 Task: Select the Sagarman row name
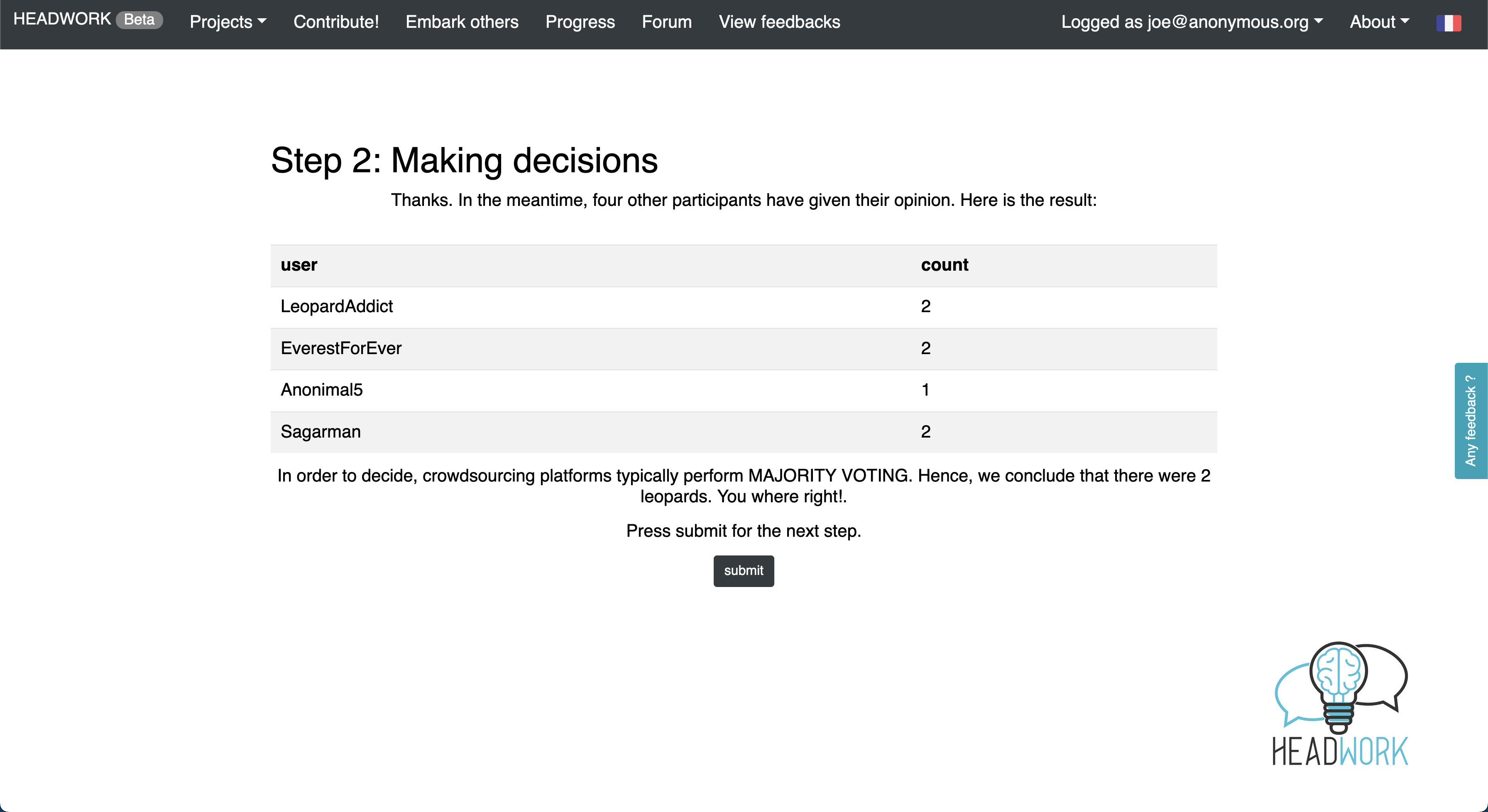coord(321,432)
